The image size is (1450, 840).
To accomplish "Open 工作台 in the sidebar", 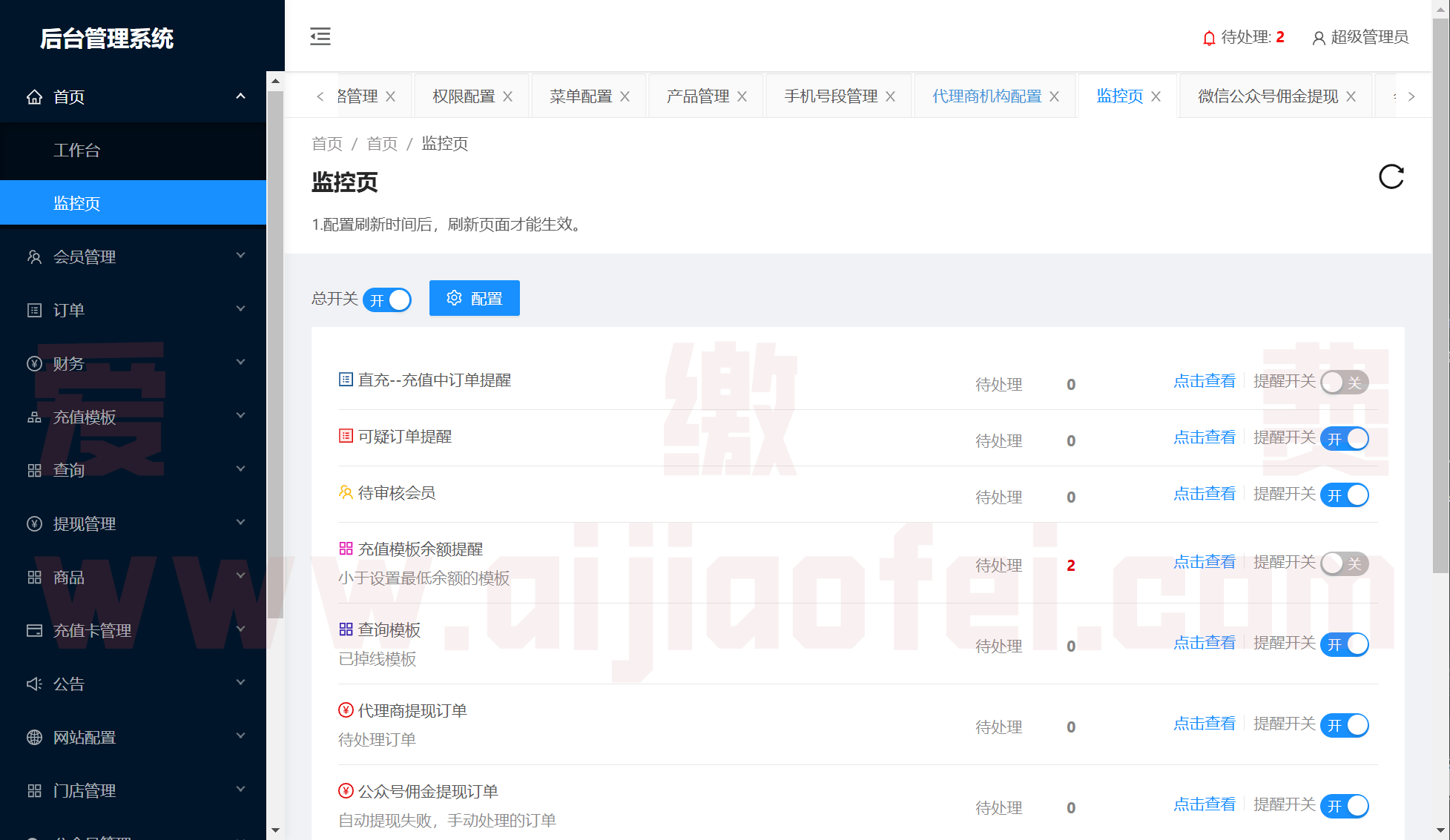I will coord(77,151).
